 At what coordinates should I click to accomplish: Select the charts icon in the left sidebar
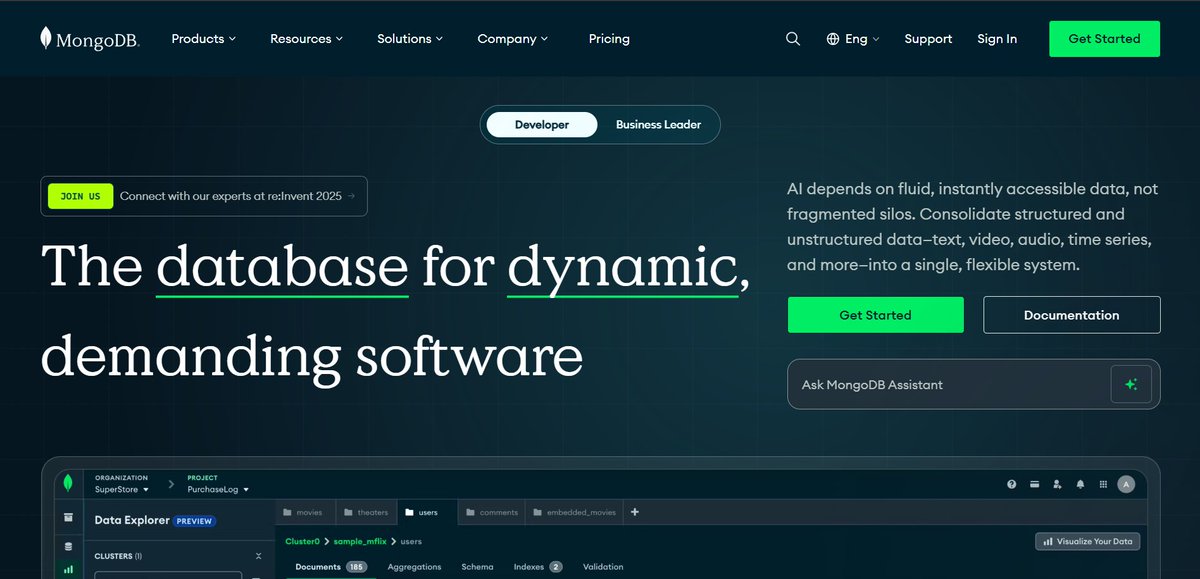(68, 568)
